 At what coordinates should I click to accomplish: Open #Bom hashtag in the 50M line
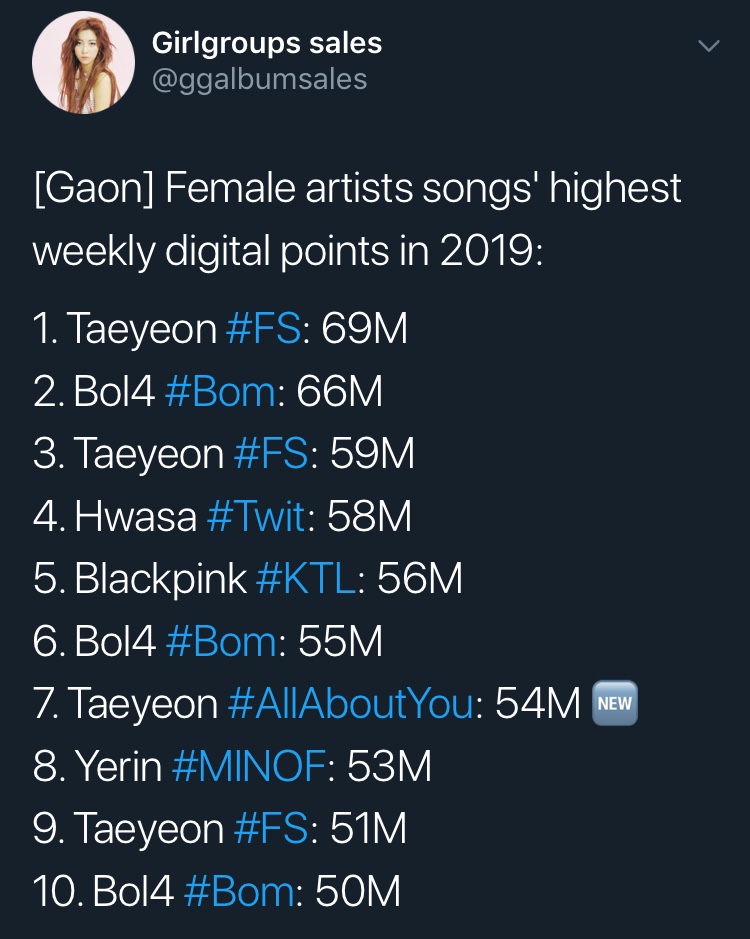tap(240, 892)
